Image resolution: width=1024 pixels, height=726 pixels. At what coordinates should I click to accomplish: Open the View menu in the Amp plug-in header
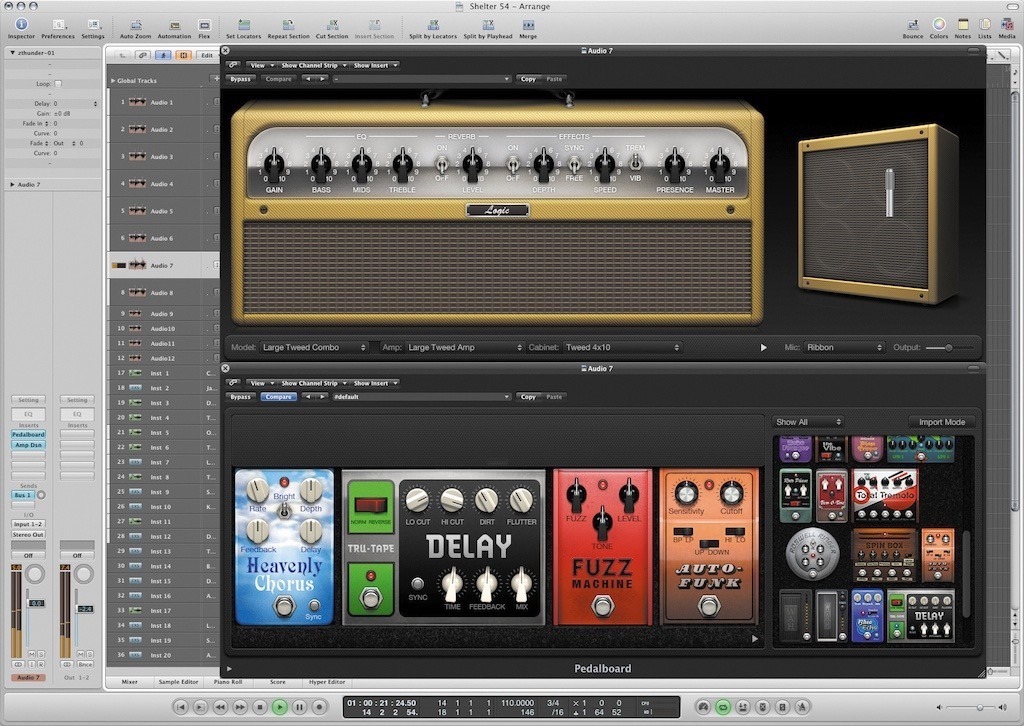[261, 65]
